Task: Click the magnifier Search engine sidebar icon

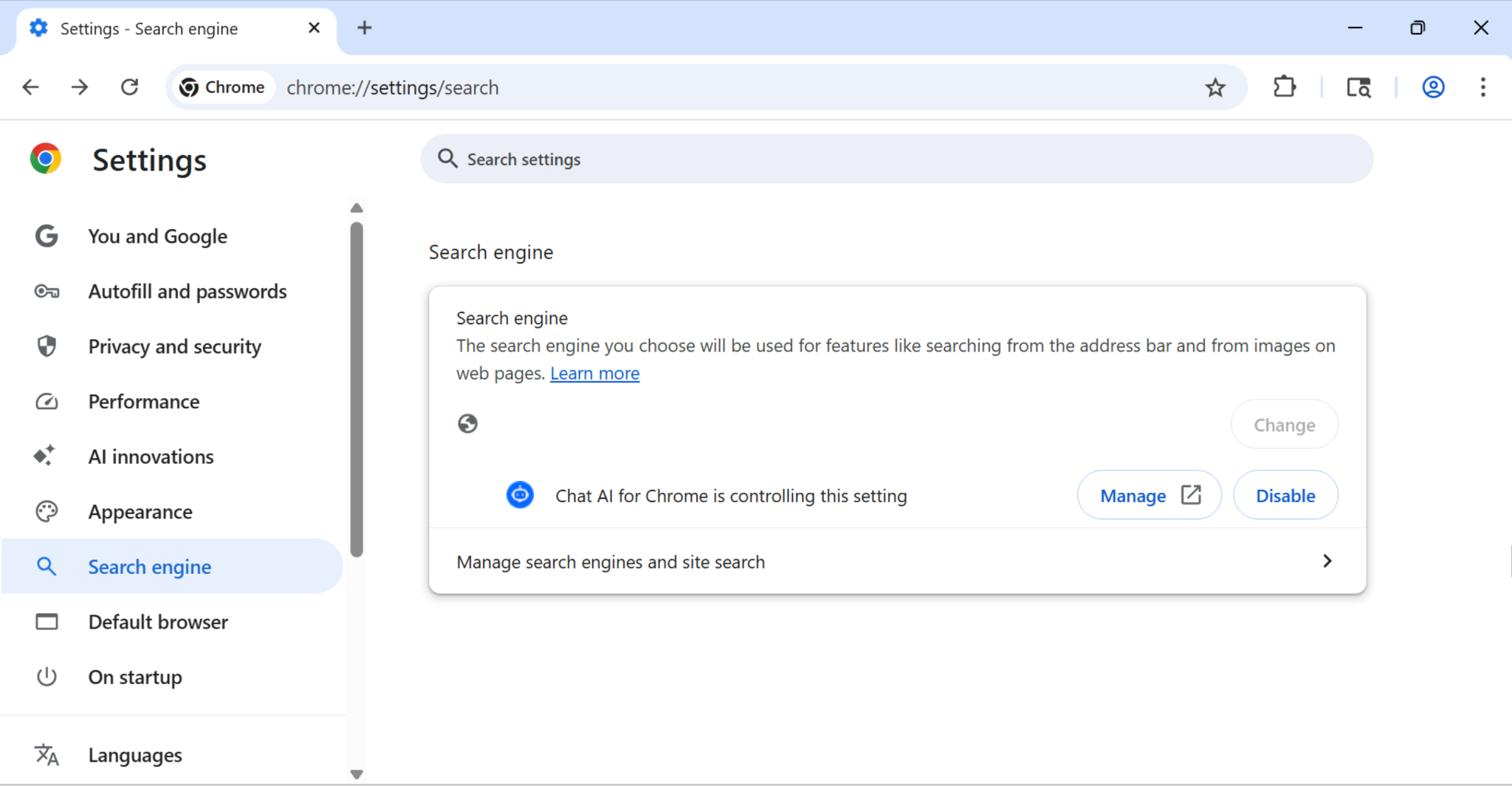Action: coord(47,567)
